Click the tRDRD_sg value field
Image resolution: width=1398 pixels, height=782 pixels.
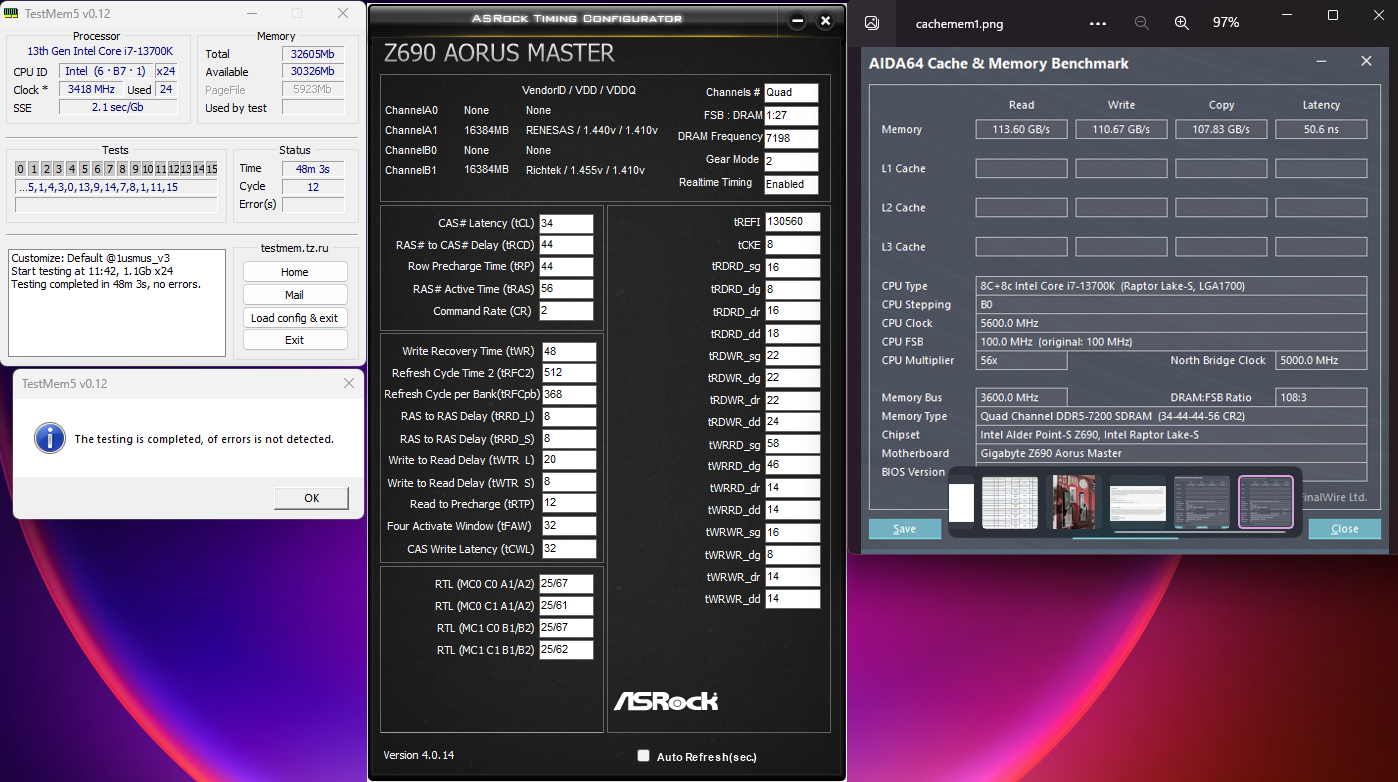792,268
